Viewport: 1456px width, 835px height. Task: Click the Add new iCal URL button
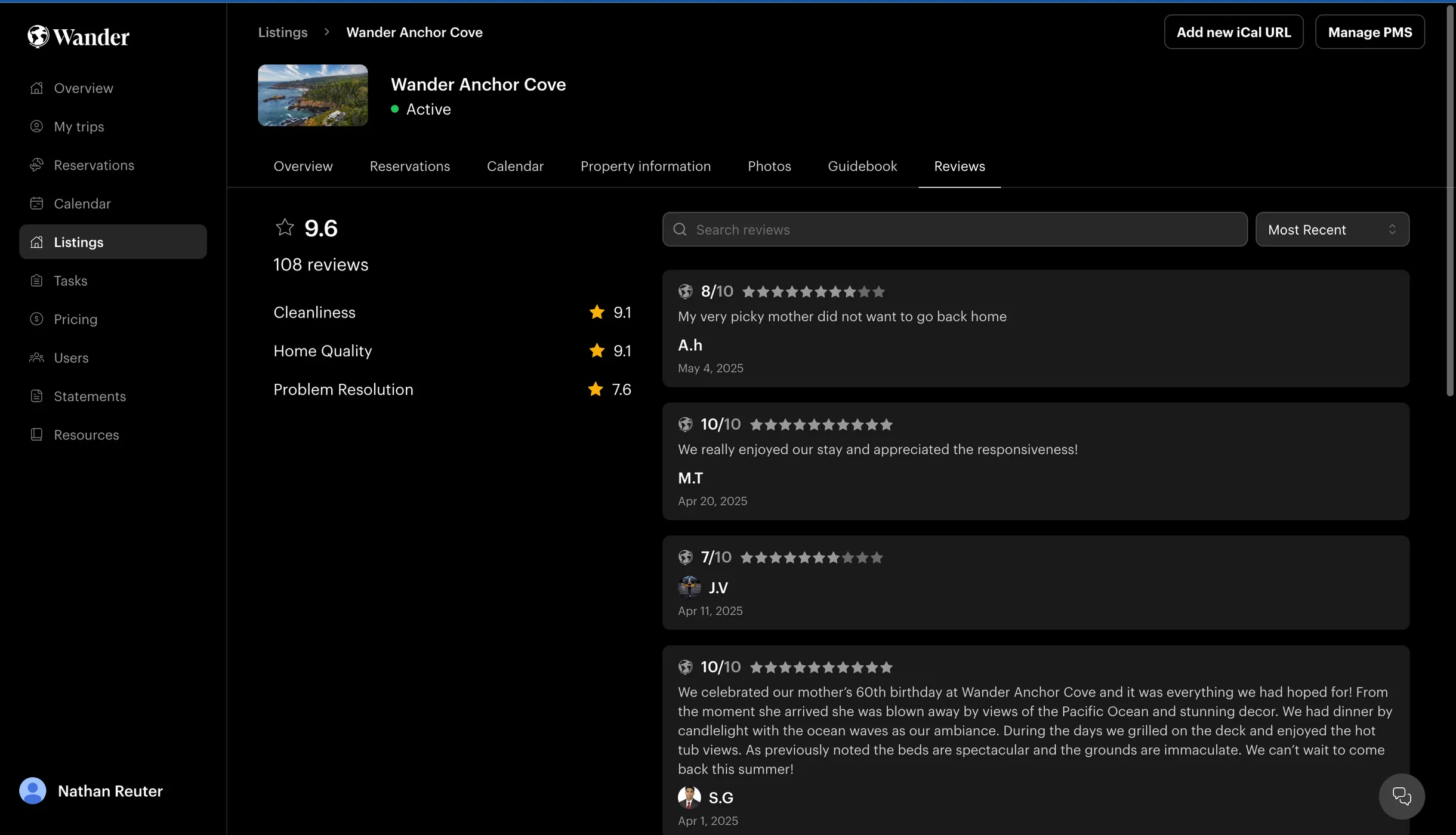coord(1233,32)
